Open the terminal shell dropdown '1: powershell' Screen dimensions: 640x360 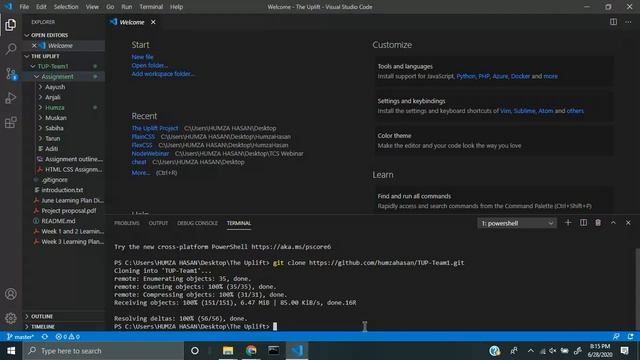517,223
